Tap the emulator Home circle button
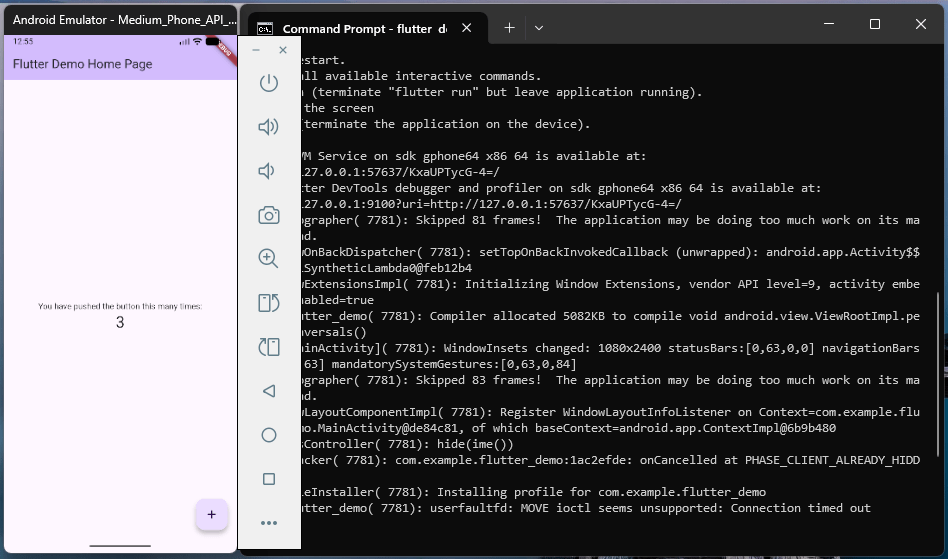 pos(269,435)
